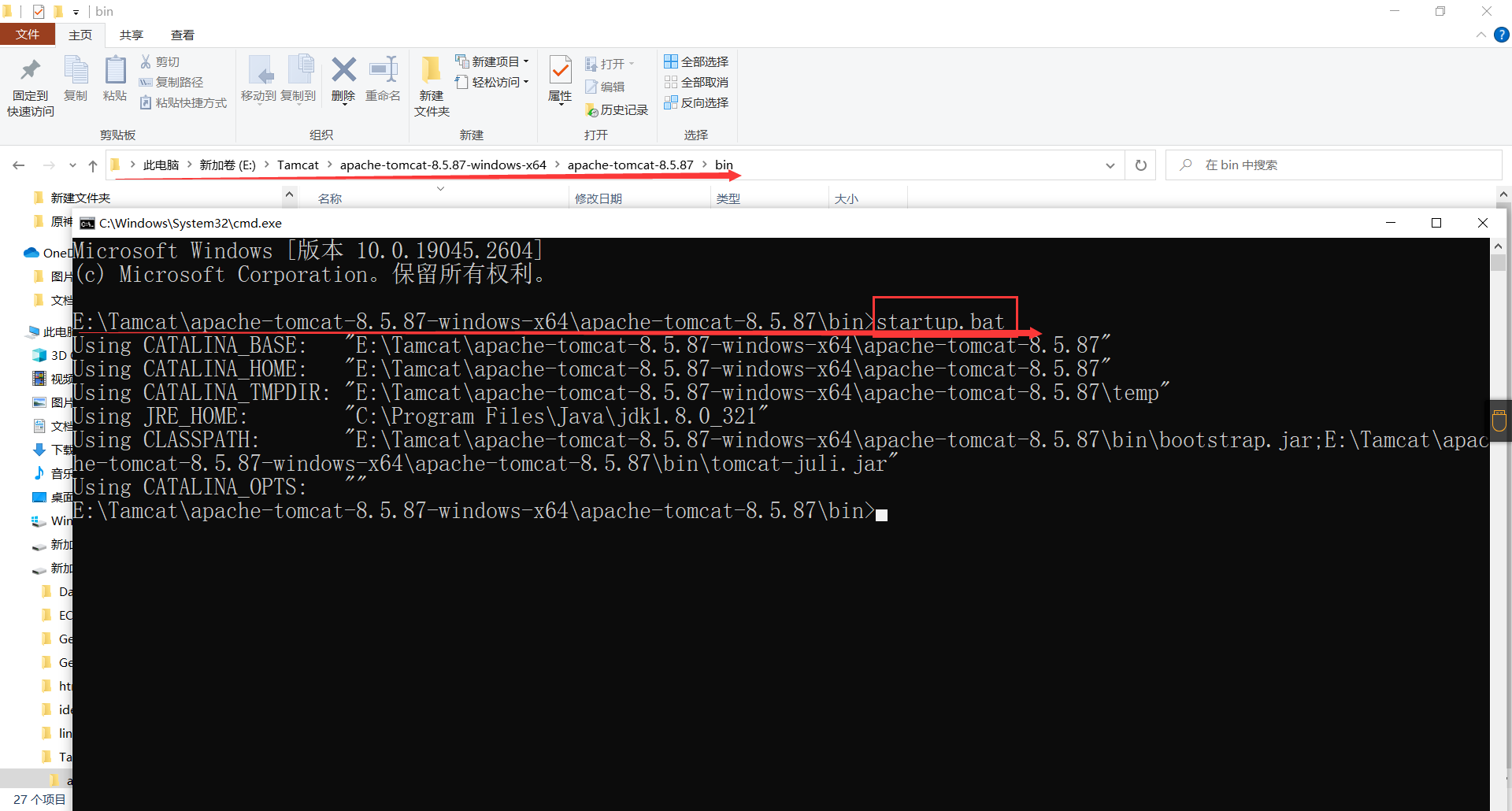Go back with the Back arrow
This screenshot has width=1512, height=811.
[x=19, y=165]
